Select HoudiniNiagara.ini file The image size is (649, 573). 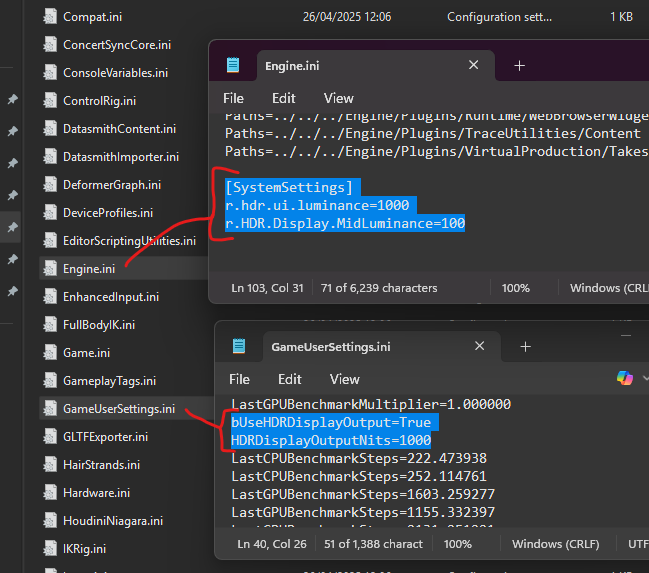(113, 521)
